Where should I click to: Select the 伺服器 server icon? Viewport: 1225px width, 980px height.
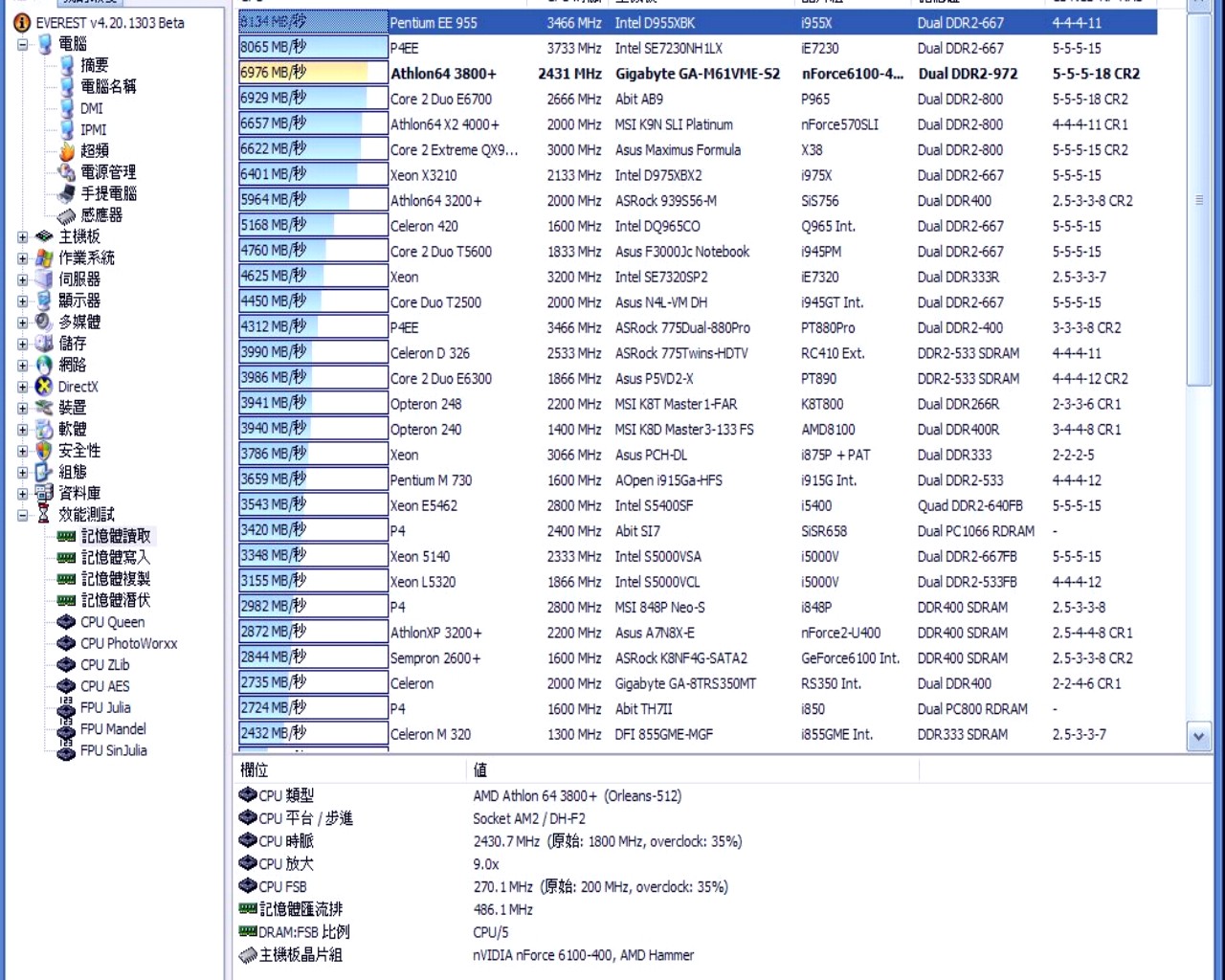[44, 279]
